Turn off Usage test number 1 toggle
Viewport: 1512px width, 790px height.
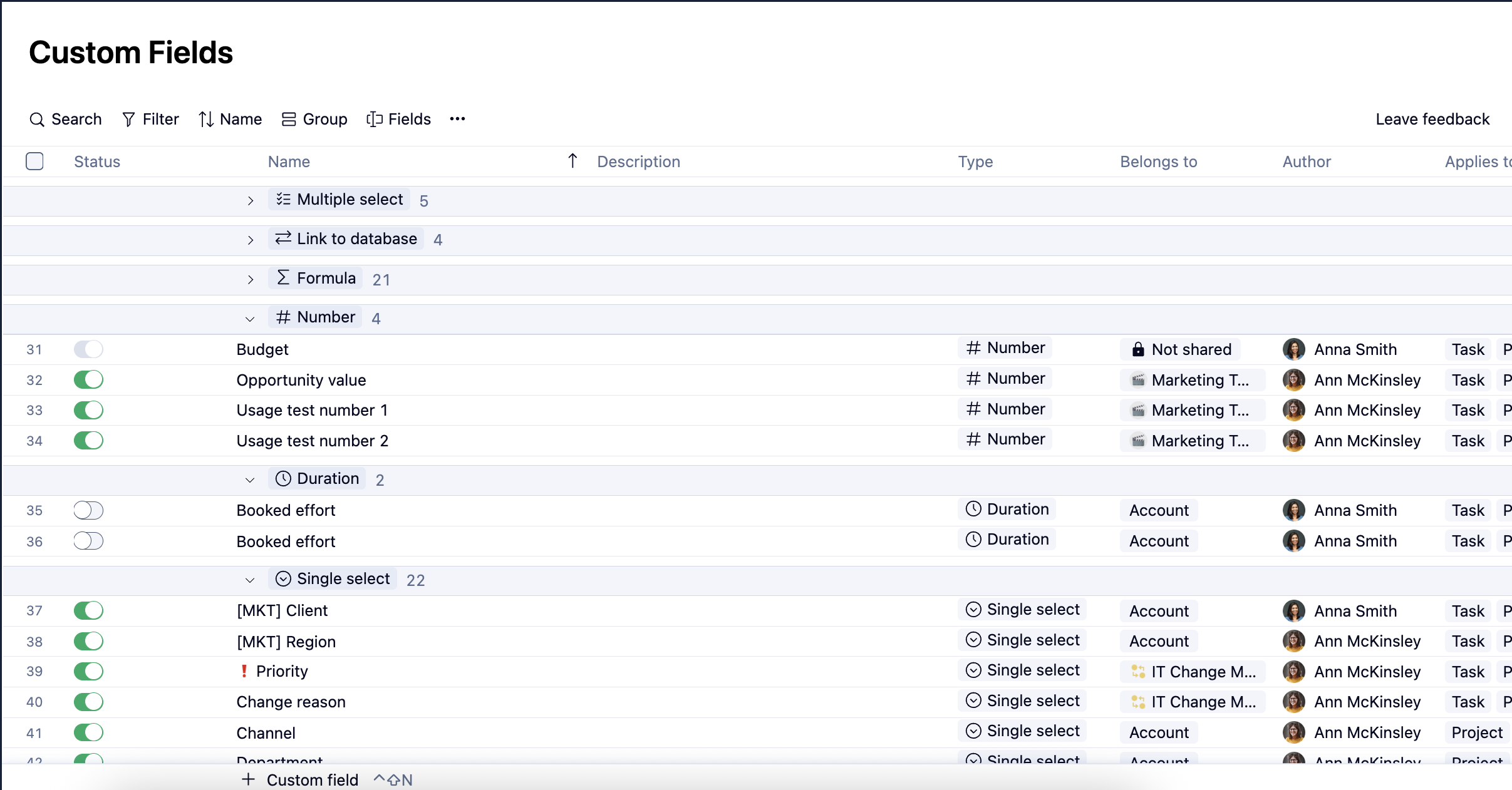[88, 410]
